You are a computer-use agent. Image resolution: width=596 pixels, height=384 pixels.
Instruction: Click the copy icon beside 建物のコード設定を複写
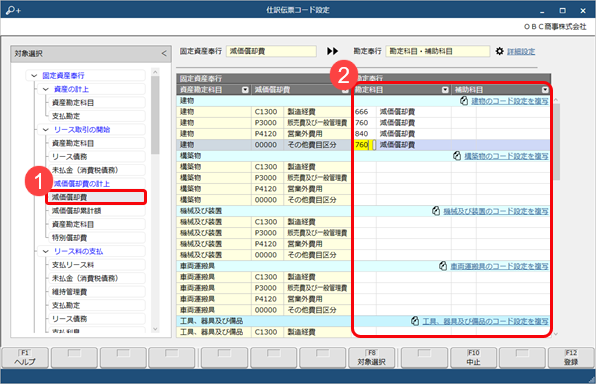(x=464, y=101)
